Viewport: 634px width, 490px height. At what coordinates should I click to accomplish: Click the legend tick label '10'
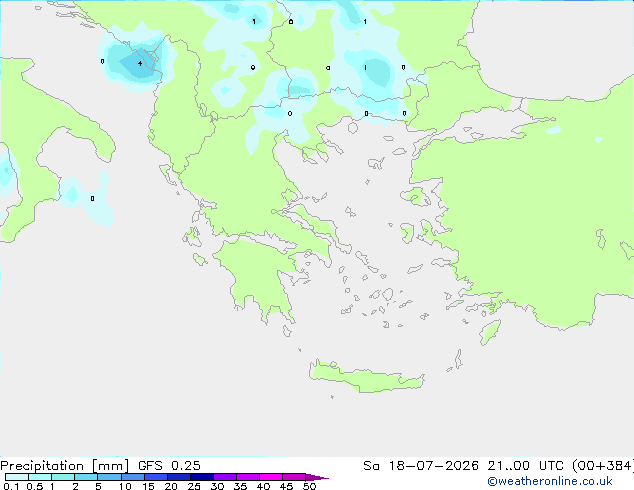coord(125,486)
